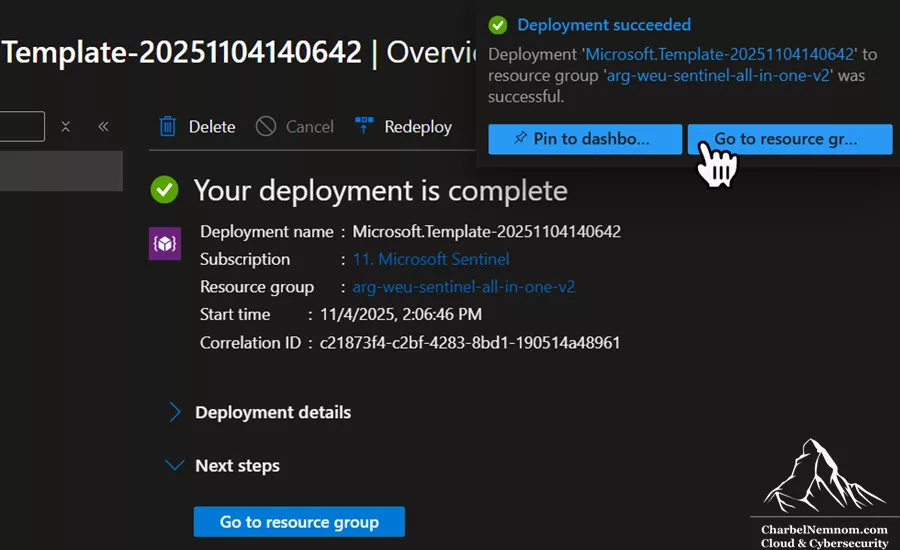Open the Microsoft.Template-20251104140642 link in the notification
900x550 pixels.
click(x=720, y=54)
